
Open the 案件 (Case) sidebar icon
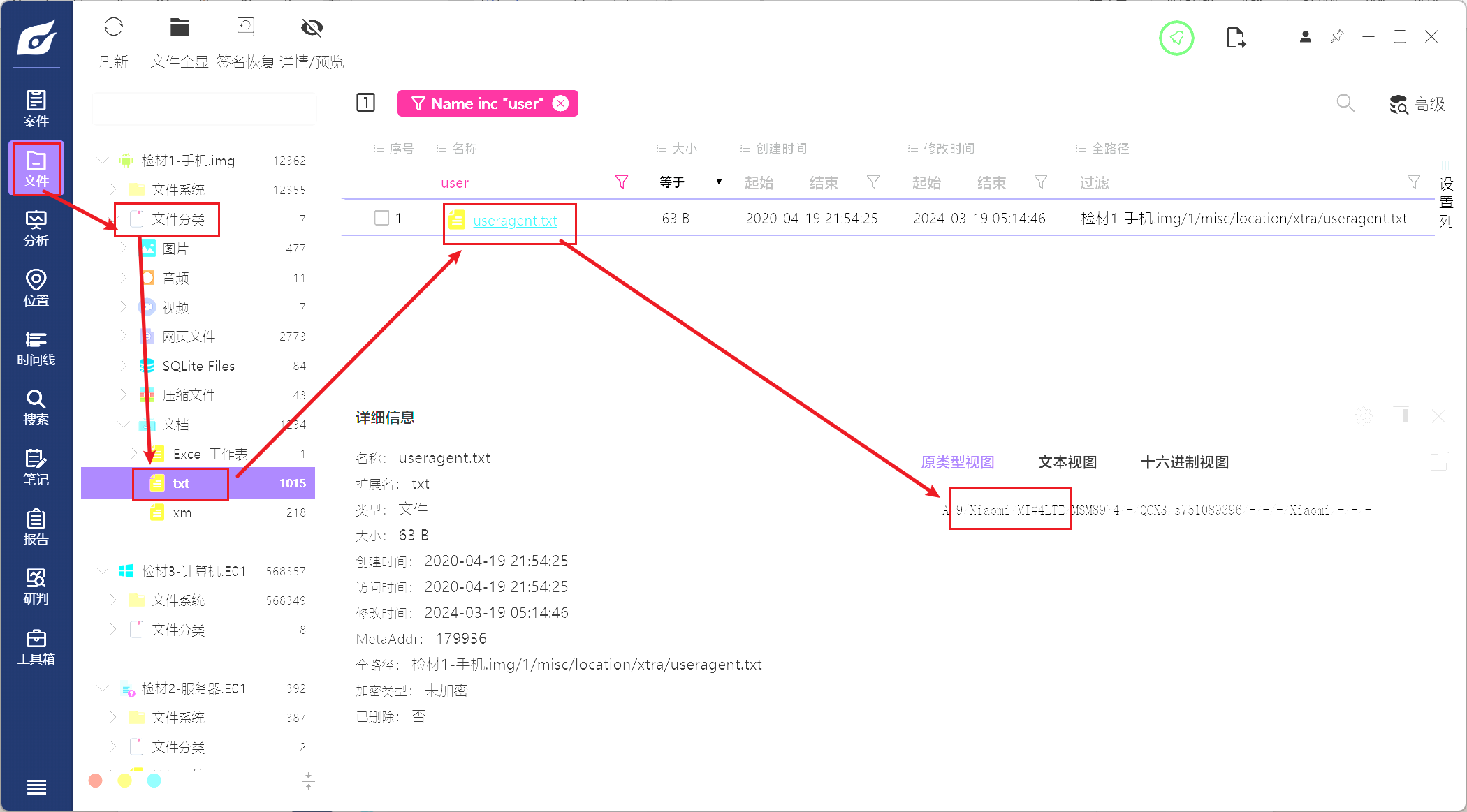point(36,108)
